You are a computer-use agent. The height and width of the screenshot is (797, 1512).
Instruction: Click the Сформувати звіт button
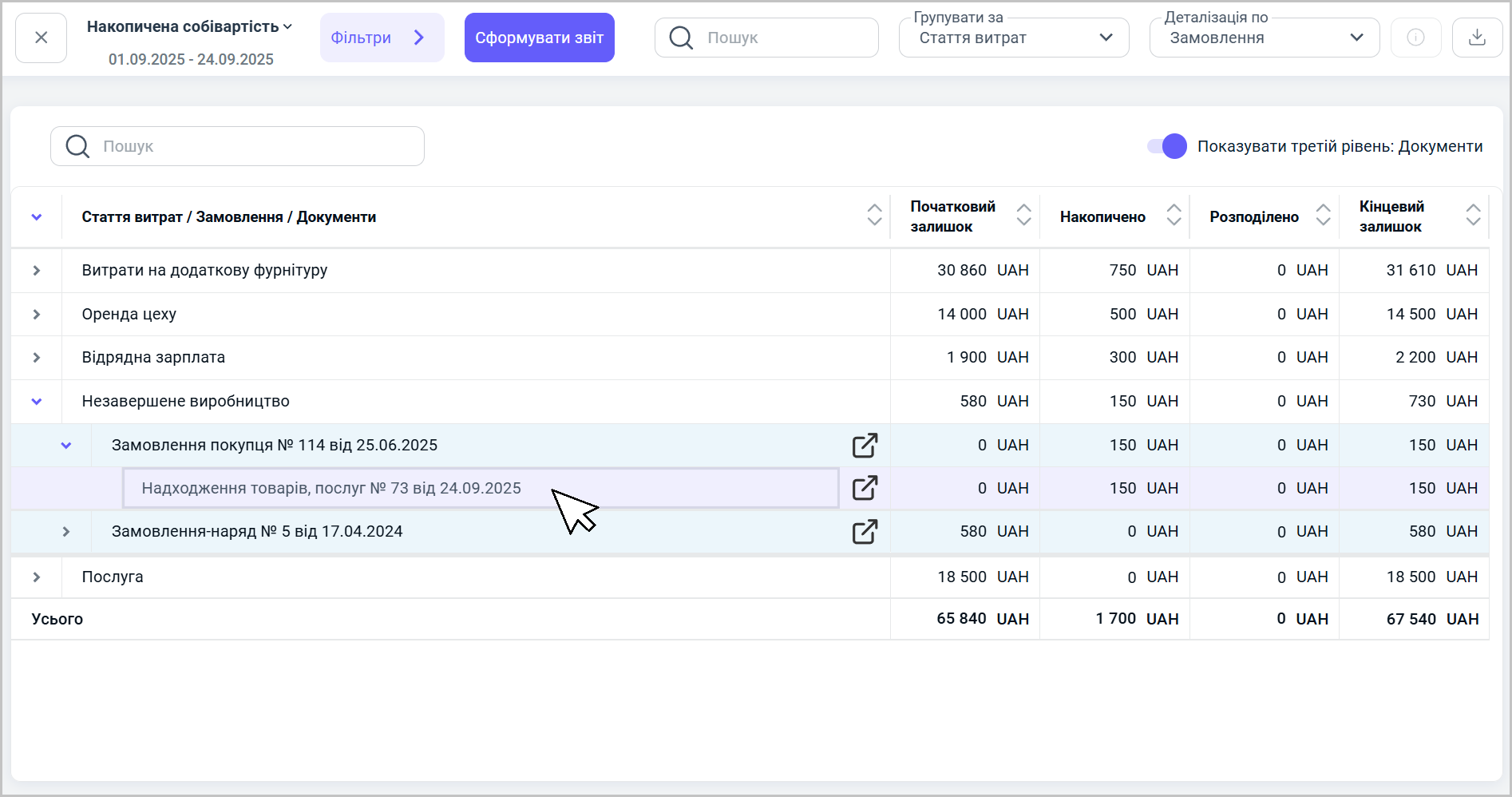(x=539, y=38)
